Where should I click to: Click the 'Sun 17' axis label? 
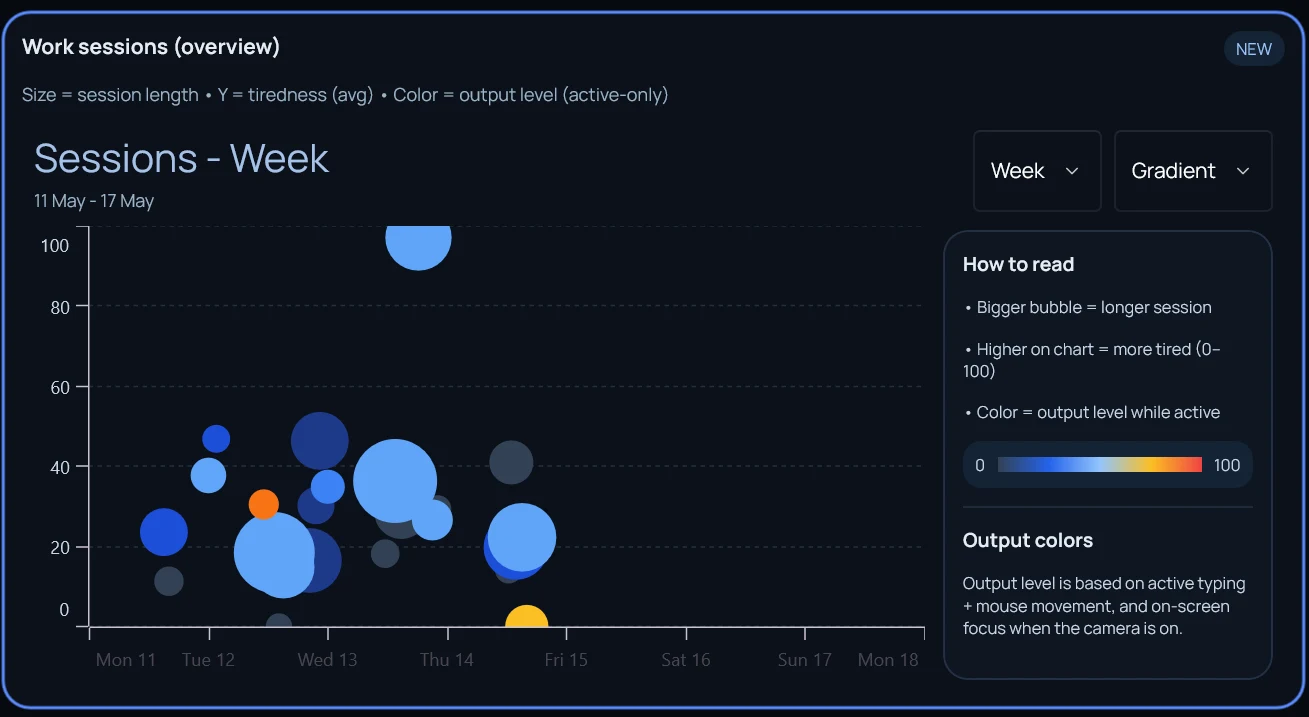[805, 660]
